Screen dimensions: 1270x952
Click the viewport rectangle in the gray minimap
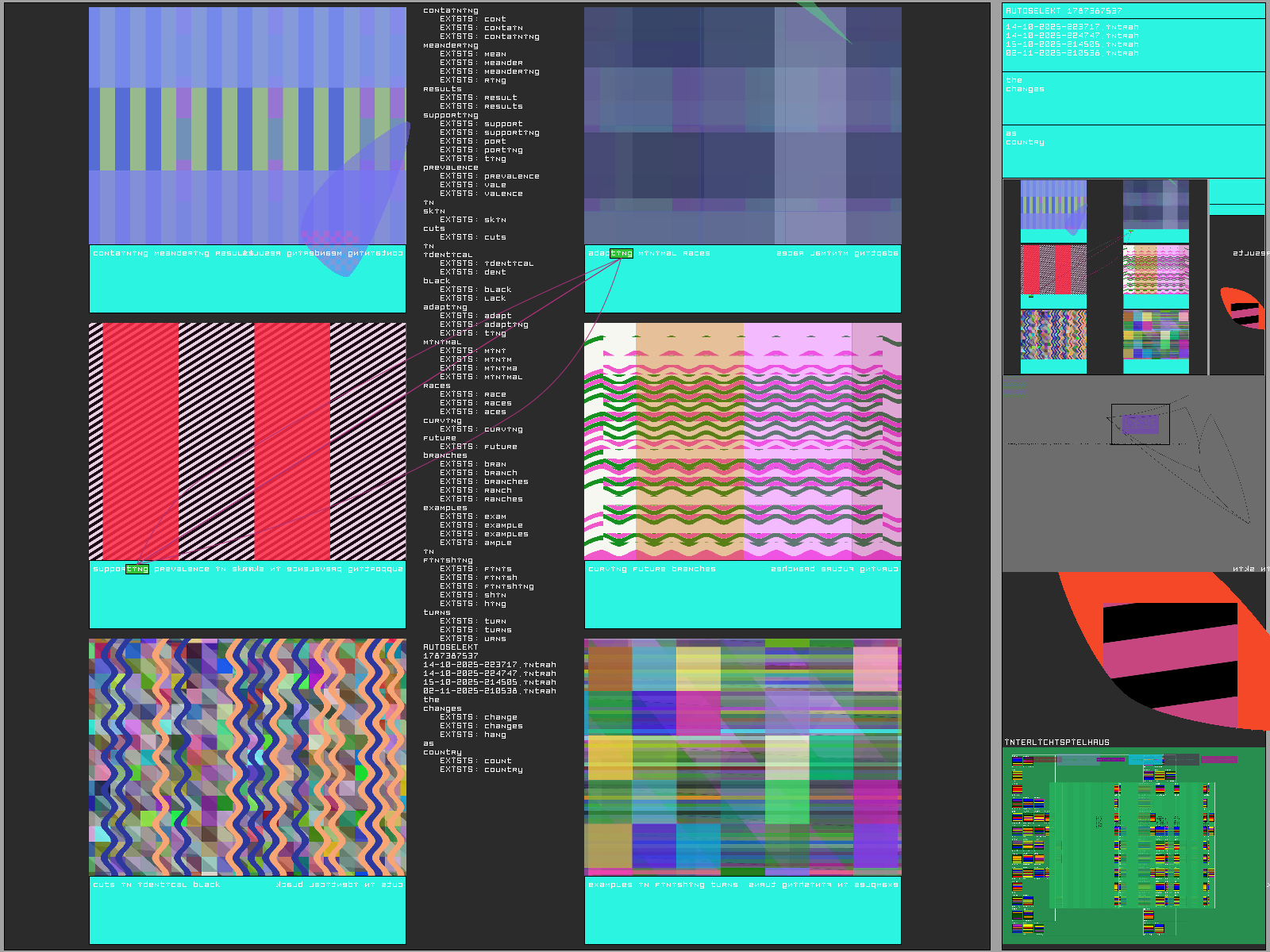(x=1140, y=424)
